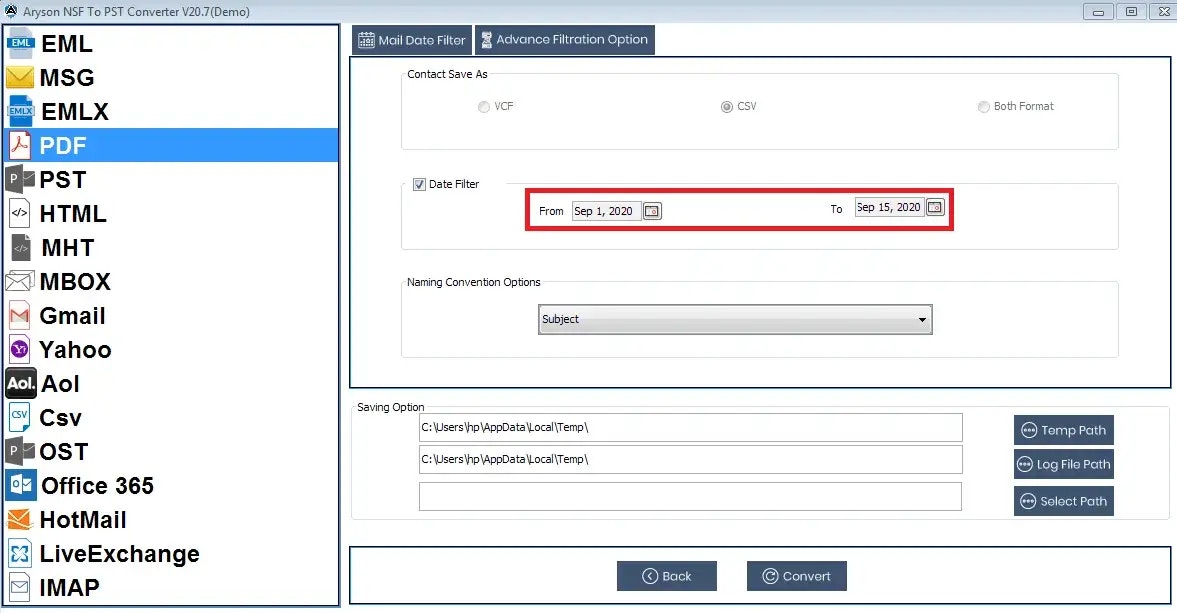The image size is (1177, 613).
Task: Select the OST label in format list
Action: point(64,452)
